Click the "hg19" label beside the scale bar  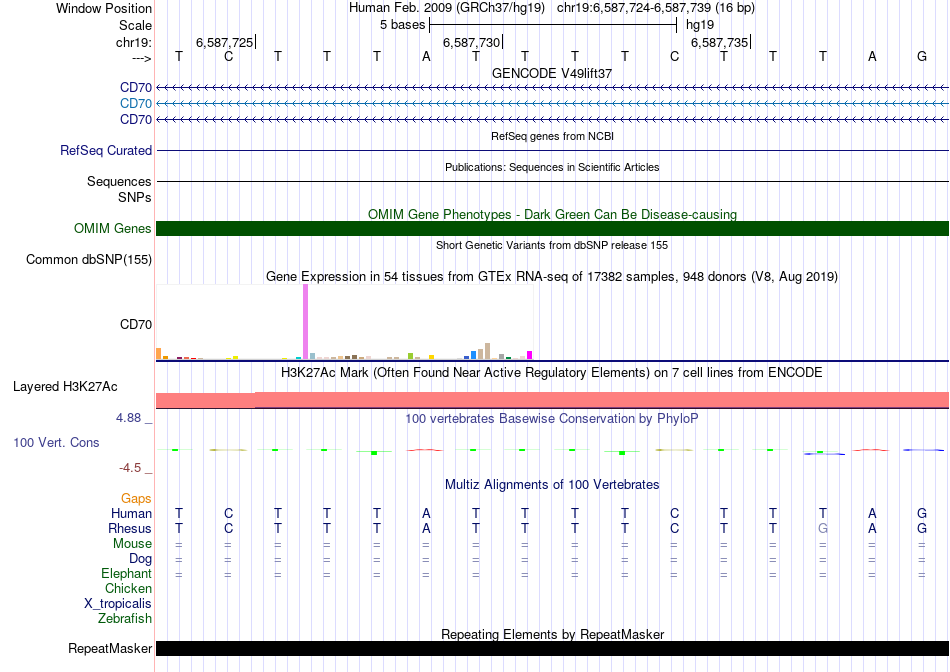pyautogui.click(x=700, y=25)
